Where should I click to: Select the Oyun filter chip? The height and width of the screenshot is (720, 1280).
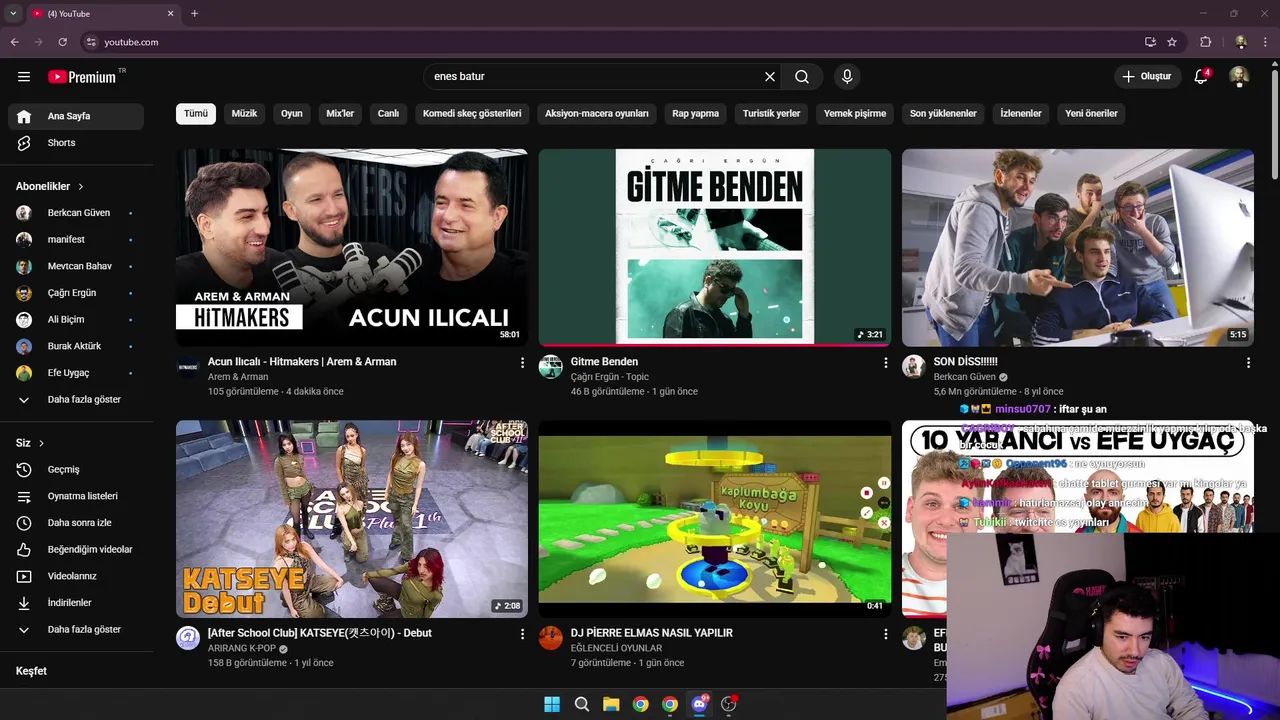[x=292, y=113]
